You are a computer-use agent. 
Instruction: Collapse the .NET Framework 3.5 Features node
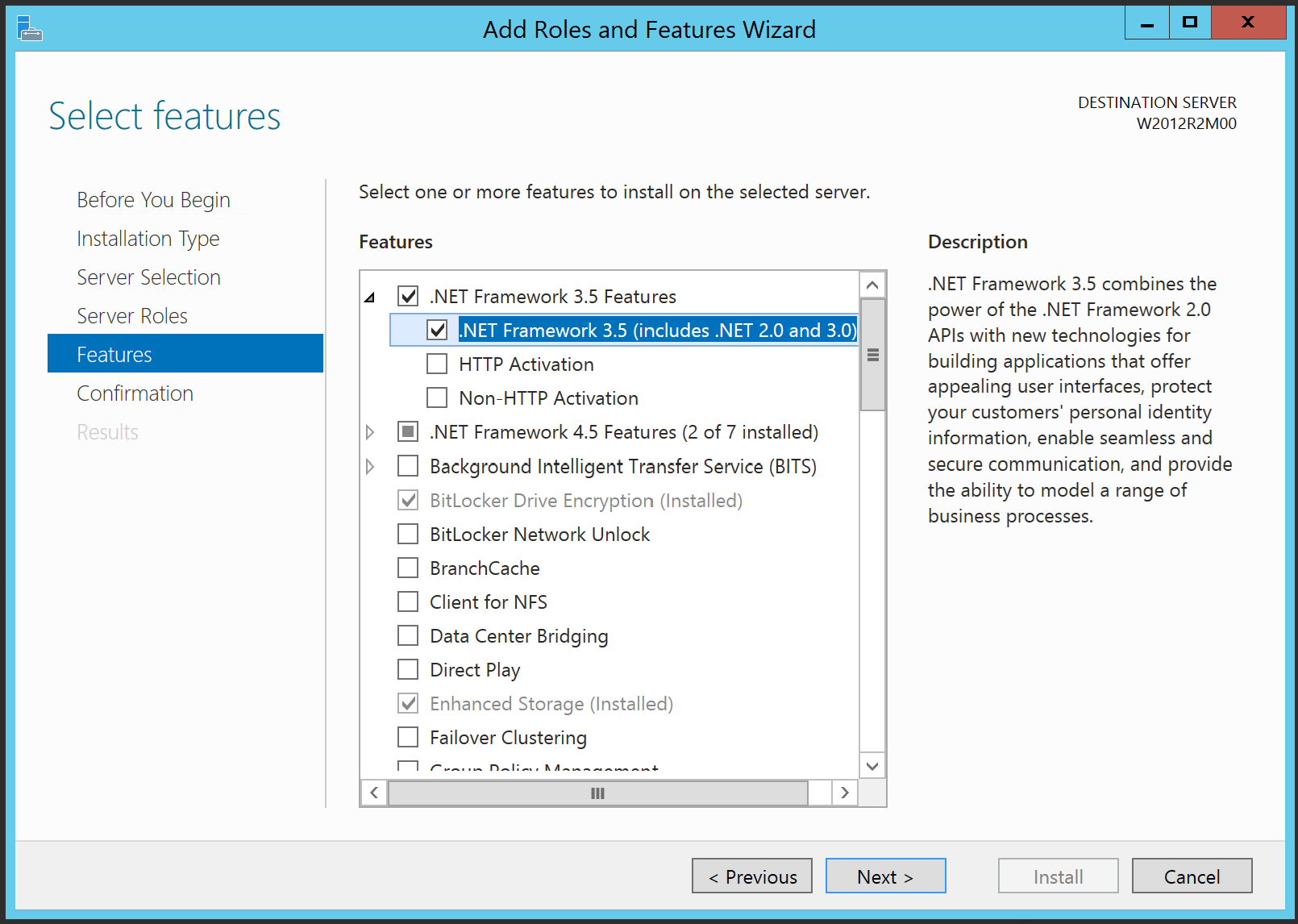370,297
